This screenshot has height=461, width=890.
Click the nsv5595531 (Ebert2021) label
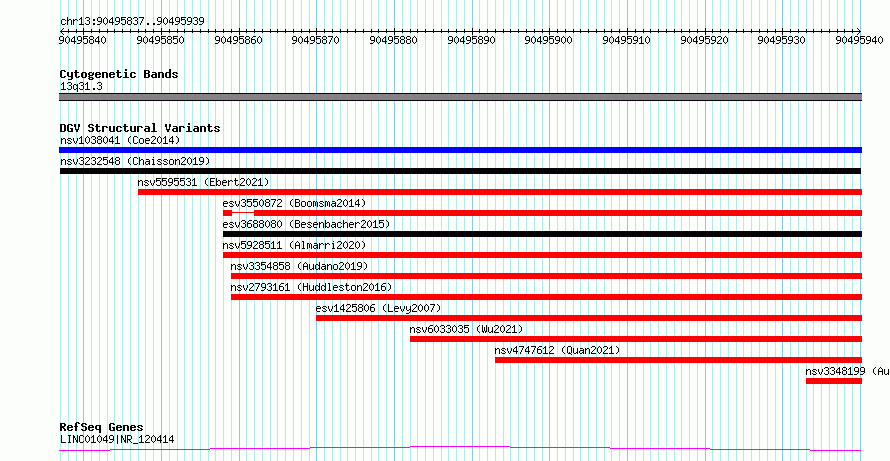point(203,182)
